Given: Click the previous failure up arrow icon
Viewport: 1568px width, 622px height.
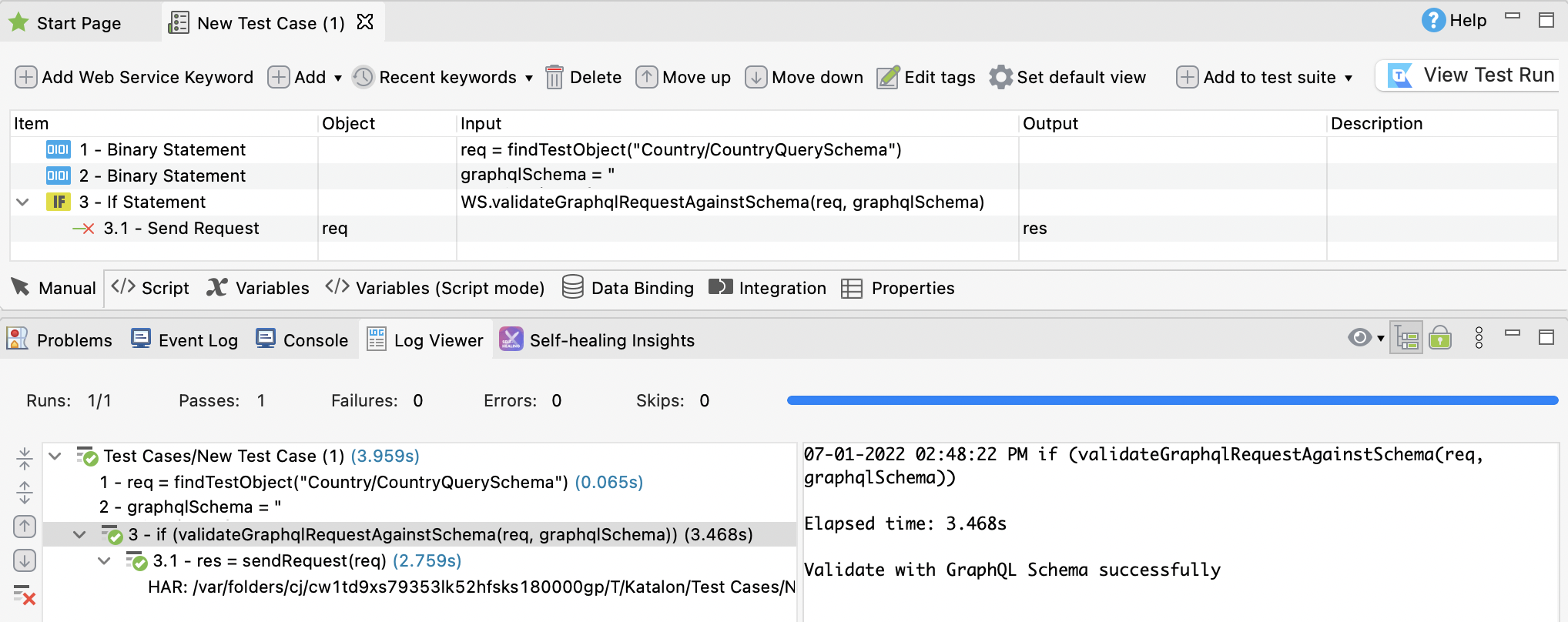Looking at the screenshot, I should click(x=25, y=527).
